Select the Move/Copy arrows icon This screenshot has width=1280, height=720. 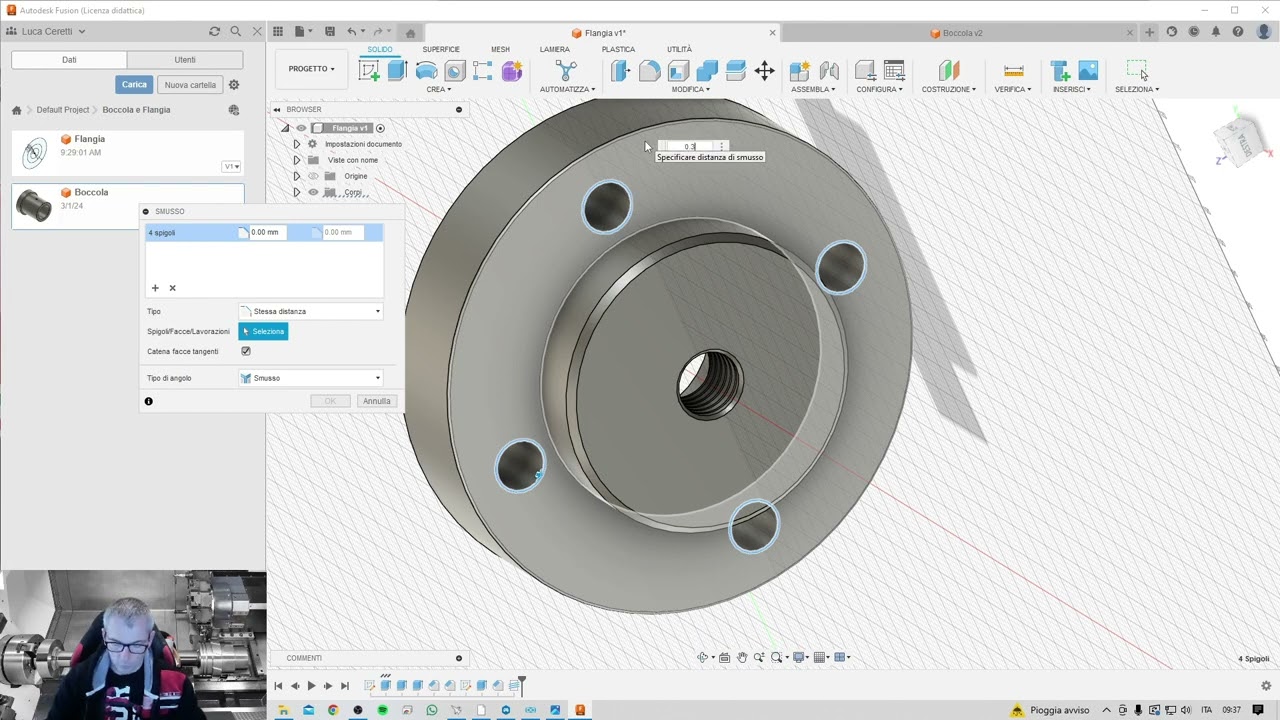(764, 70)
